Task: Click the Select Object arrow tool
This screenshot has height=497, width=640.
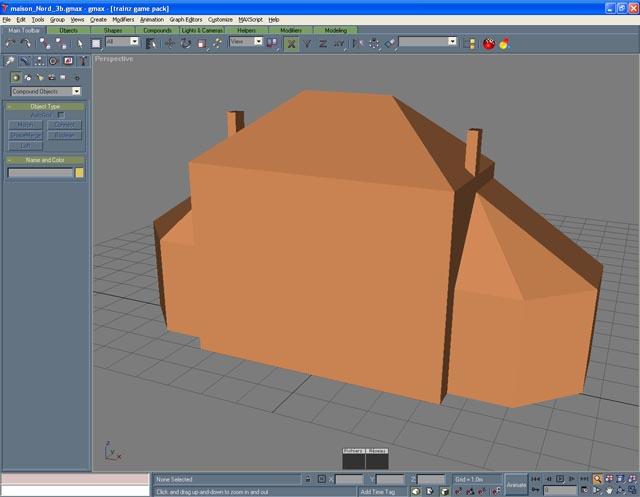Action: pyautogui.click(x=81, y=43)
